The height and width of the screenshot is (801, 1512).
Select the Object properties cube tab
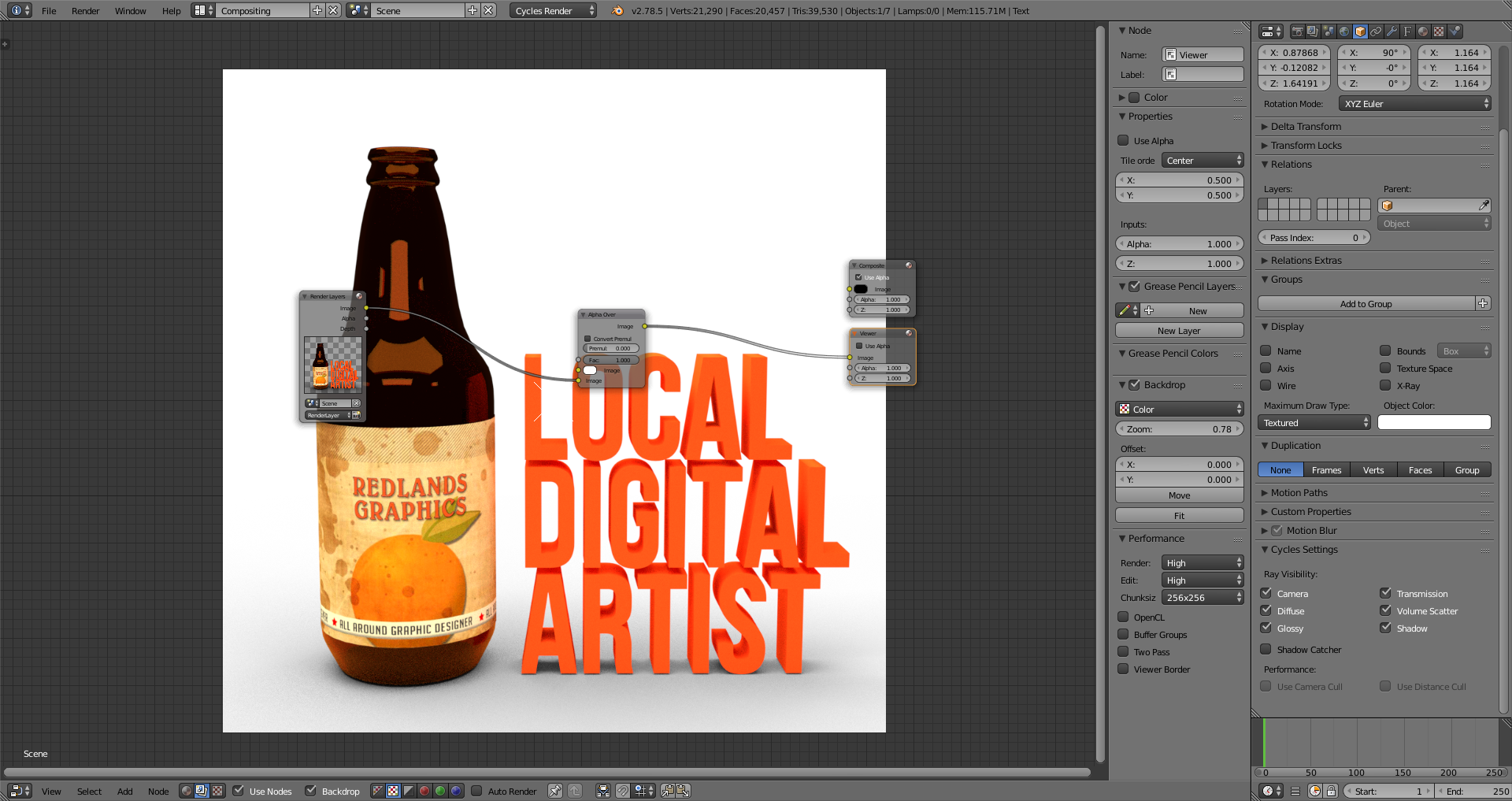tap(1360, 32)
